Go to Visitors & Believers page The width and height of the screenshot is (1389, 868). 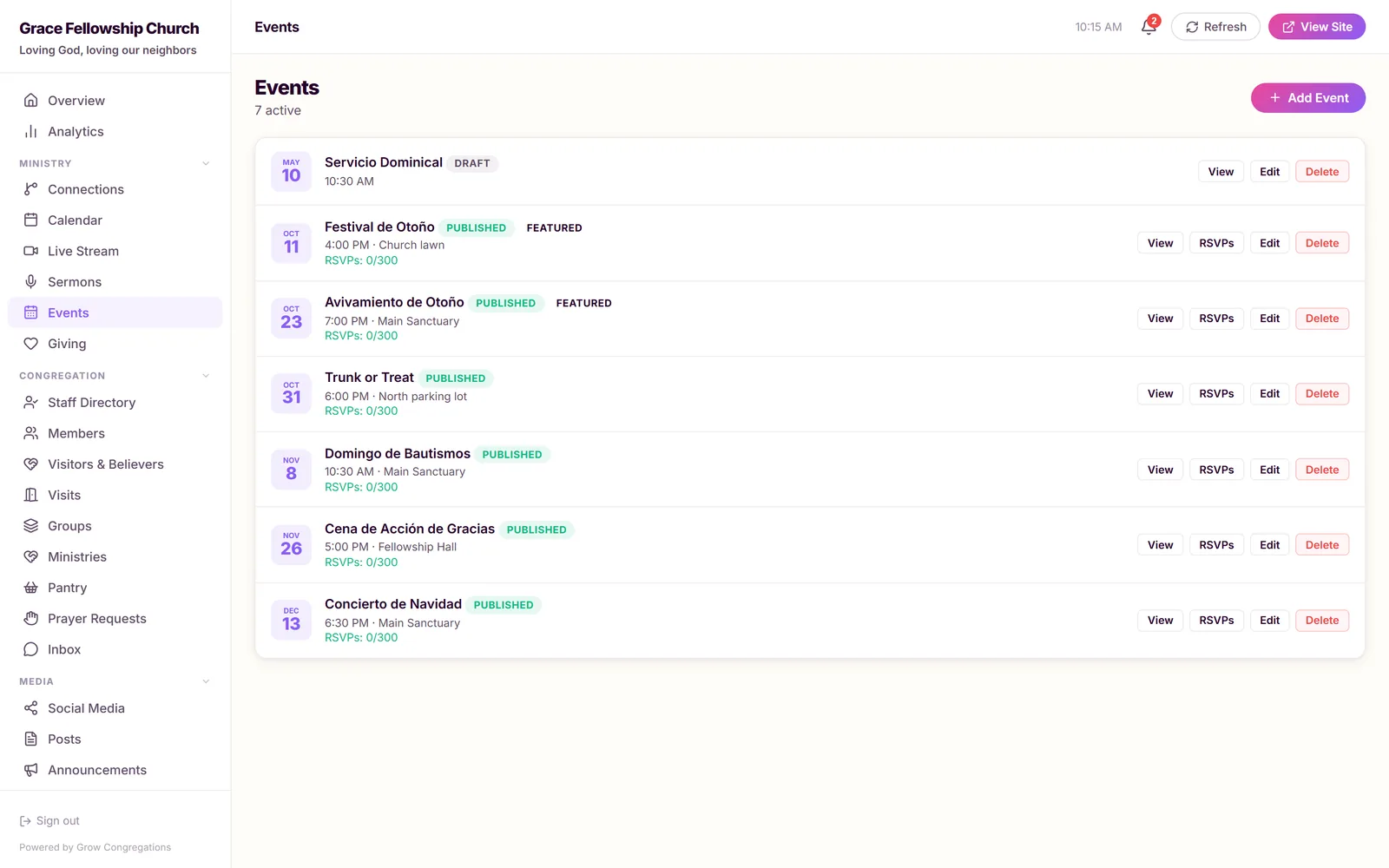(115, 464)
